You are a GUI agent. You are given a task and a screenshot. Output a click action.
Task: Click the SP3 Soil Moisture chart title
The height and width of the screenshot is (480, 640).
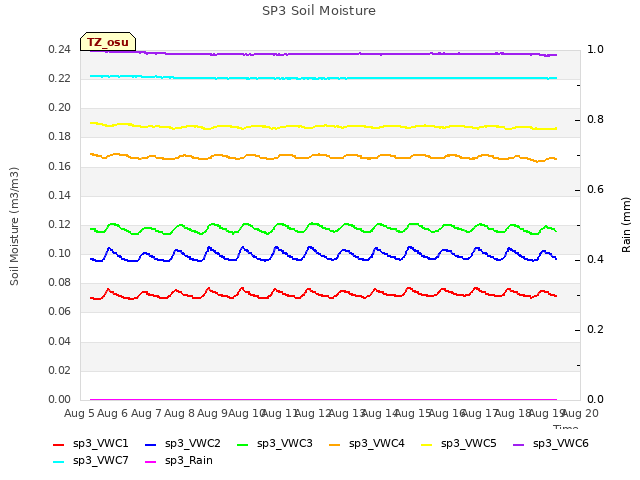tap(319, 11)
